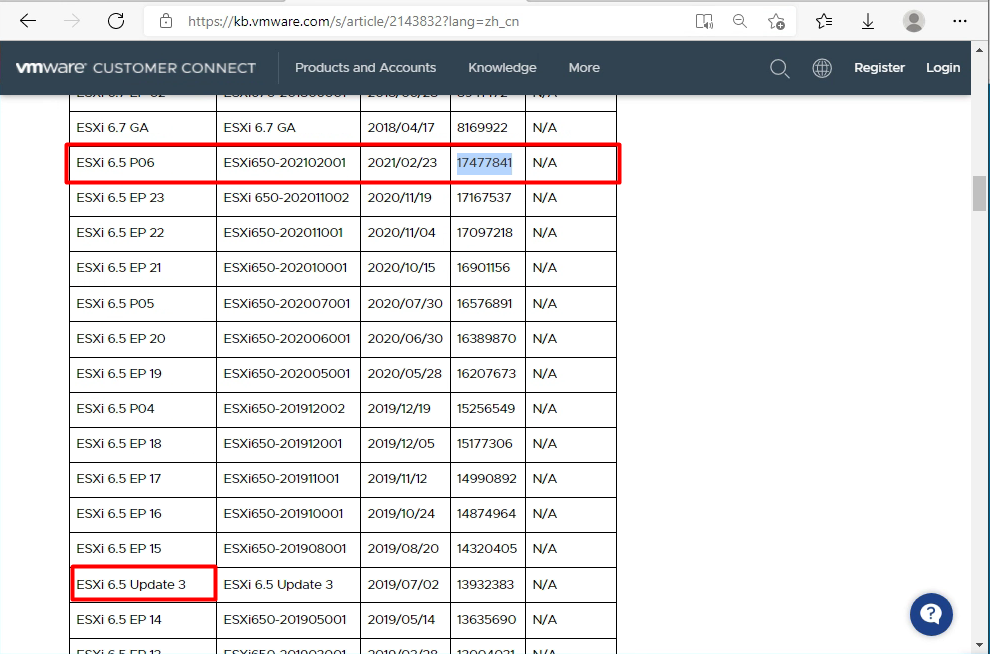
Task: Click date 2019/12/05
Action: pos(401,444)
